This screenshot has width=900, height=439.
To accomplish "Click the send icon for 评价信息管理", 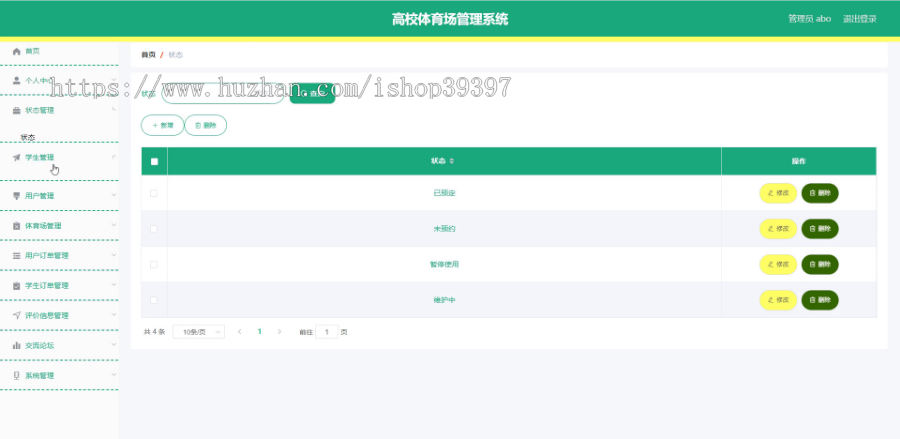I will 17,315.
